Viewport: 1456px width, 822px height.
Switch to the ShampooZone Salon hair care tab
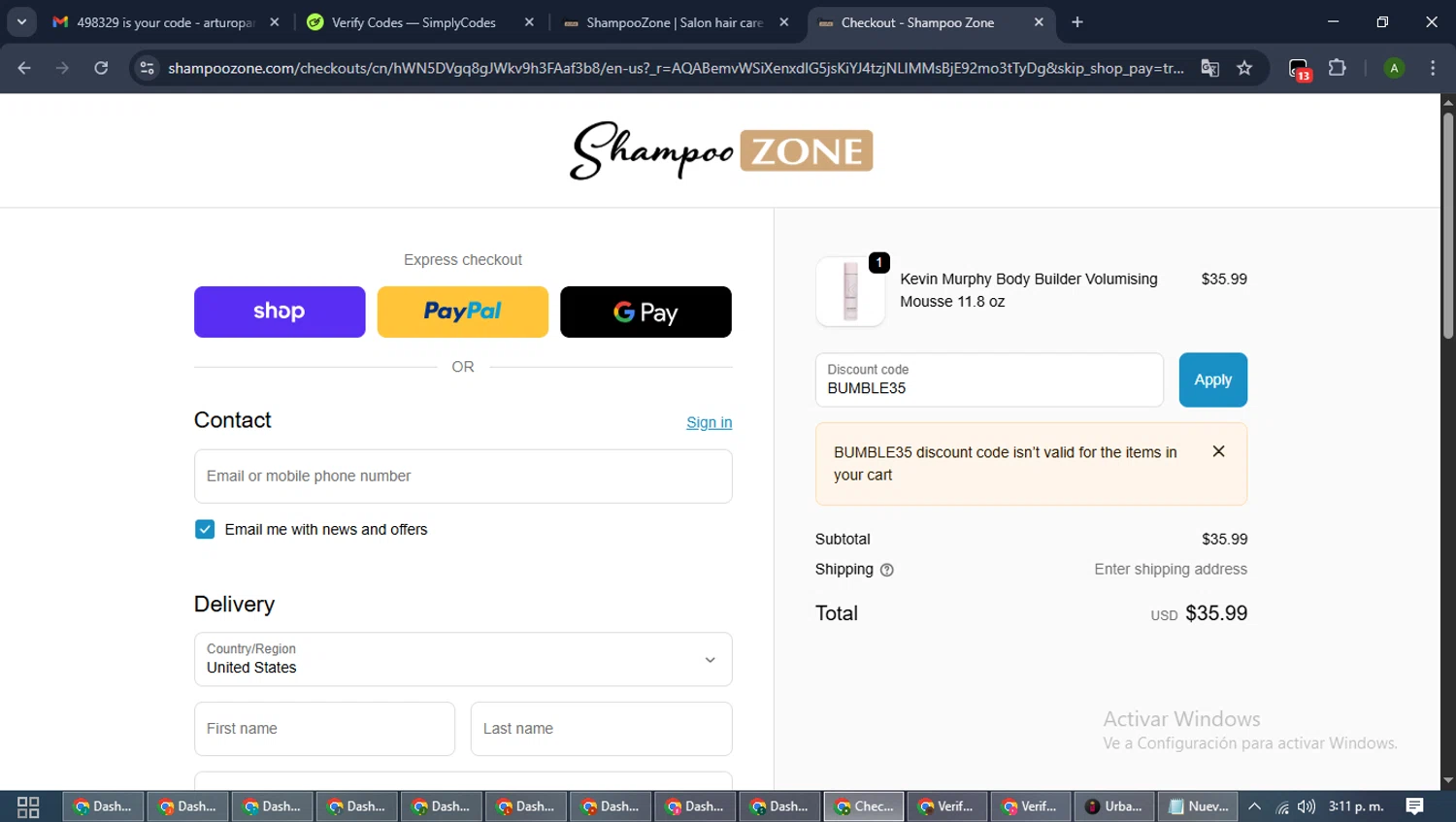[x=675, y=21]
